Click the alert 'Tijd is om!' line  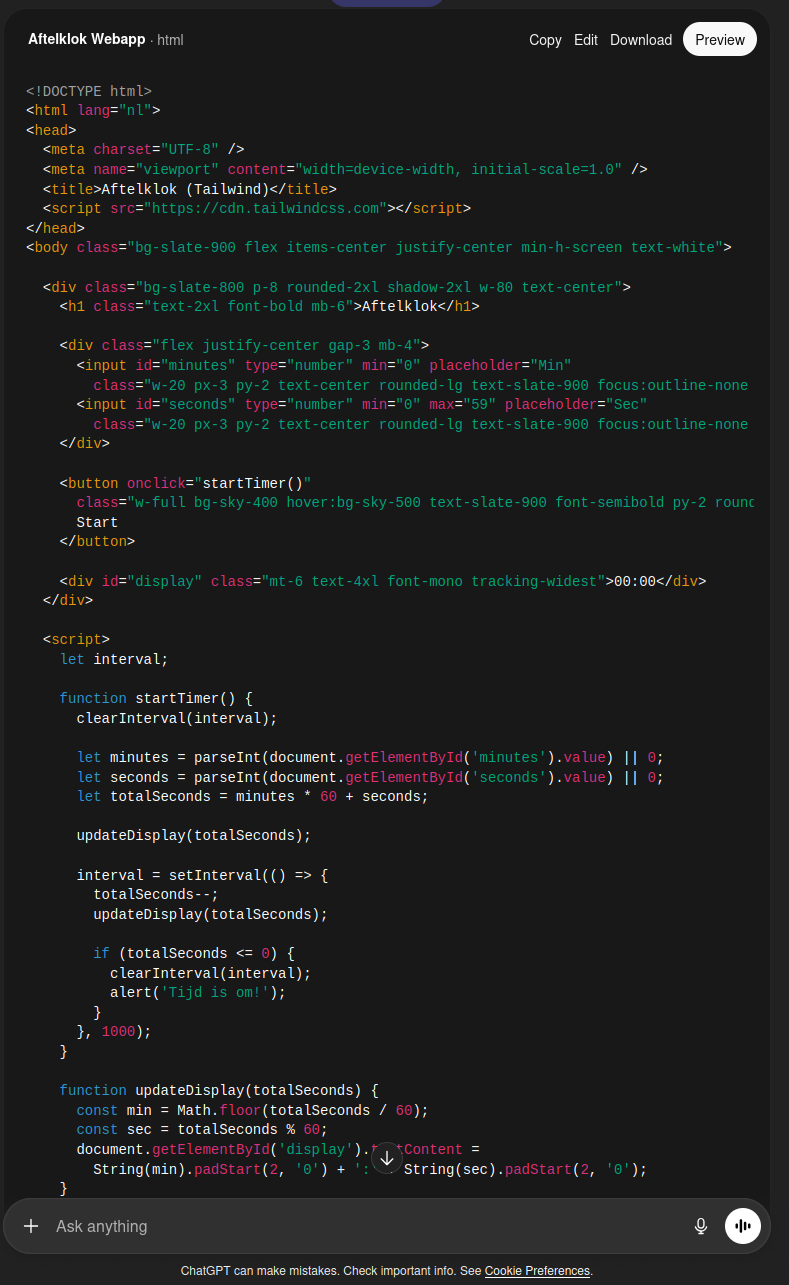point(198,992)
